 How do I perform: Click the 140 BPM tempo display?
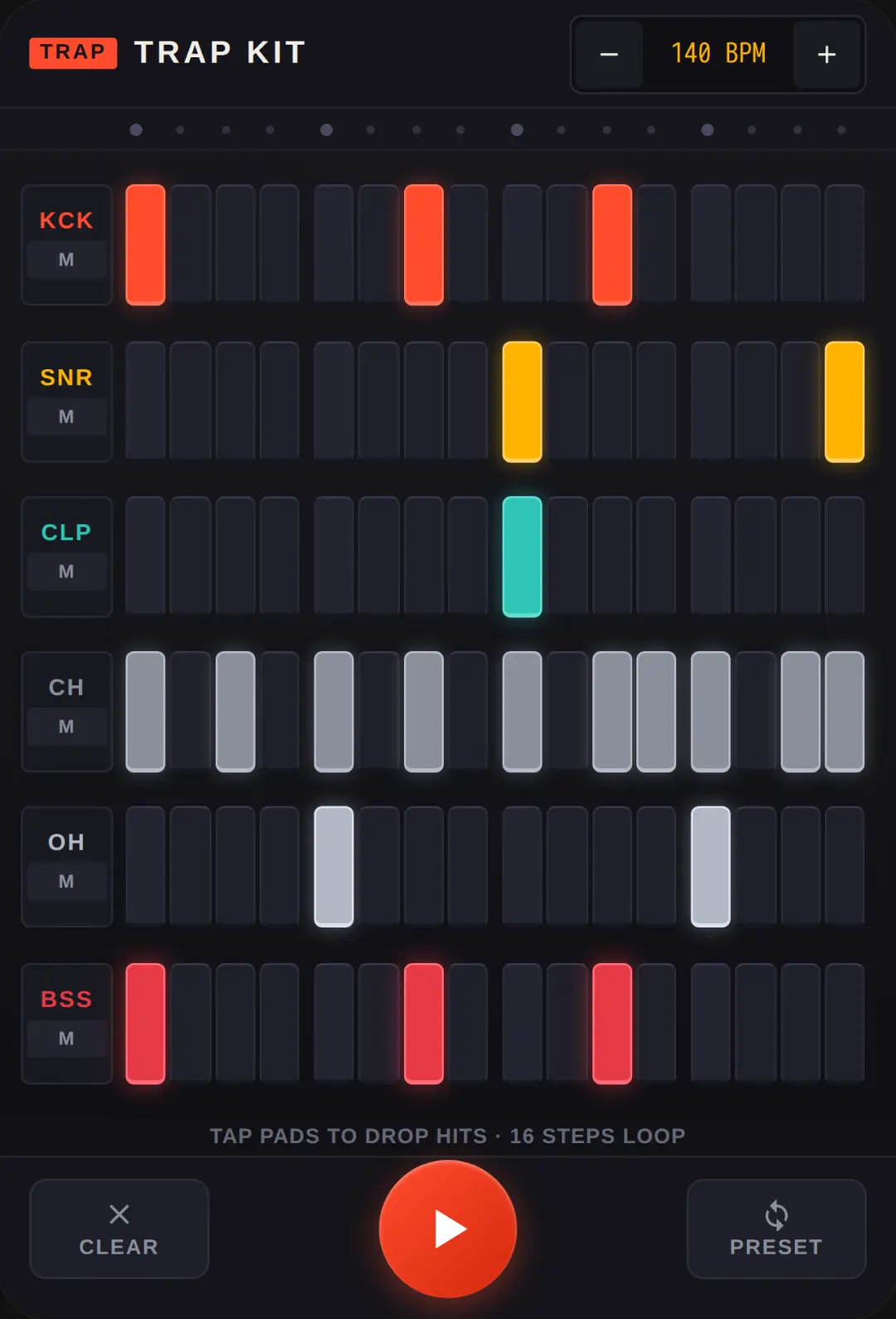(718, 55)
